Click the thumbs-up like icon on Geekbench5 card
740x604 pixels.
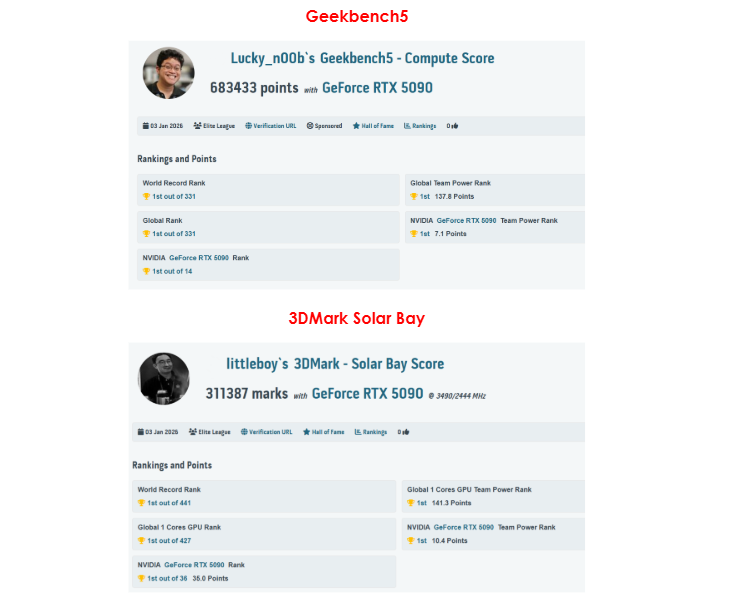(x=455, y=126)
